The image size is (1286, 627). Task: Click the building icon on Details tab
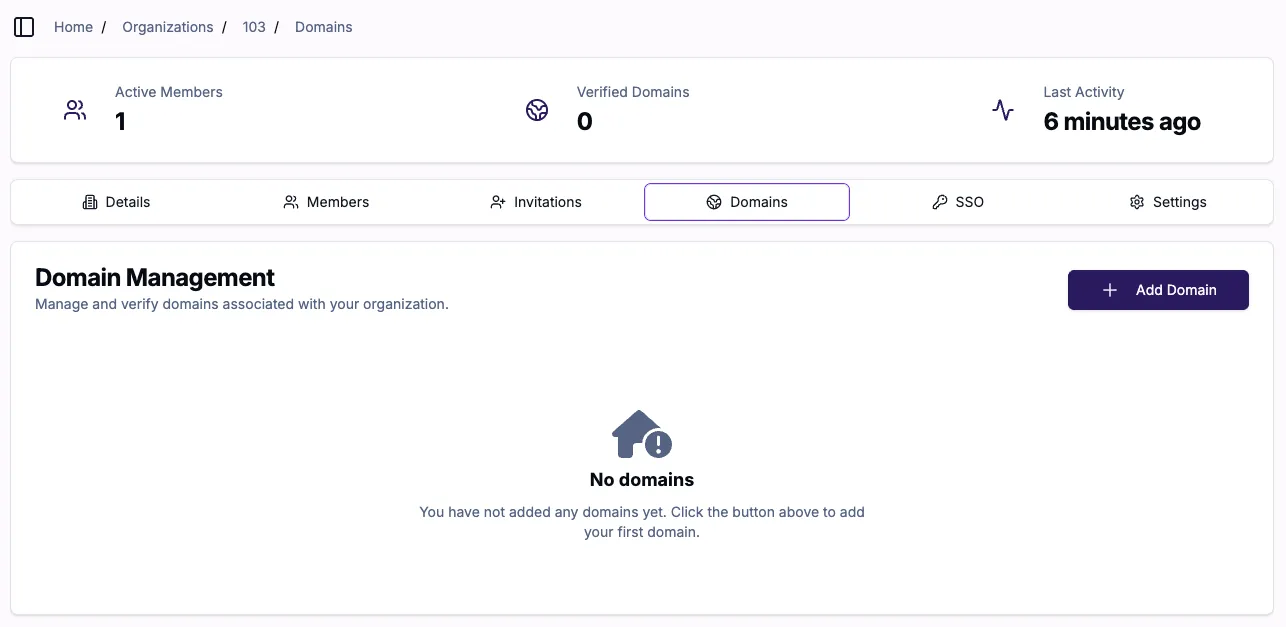coord(90,202)
